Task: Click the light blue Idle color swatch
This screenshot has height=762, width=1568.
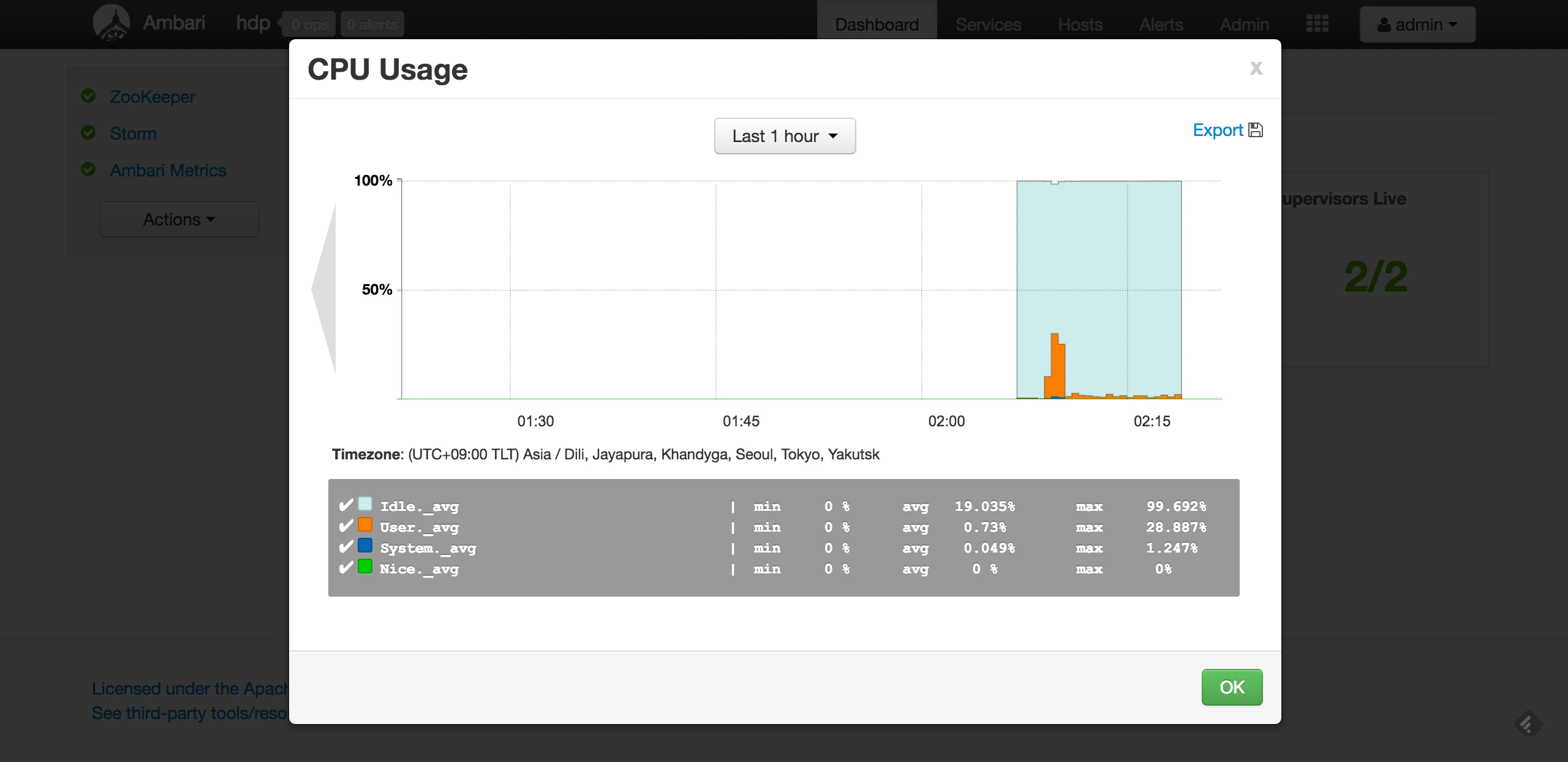Action: pos(365,504)
